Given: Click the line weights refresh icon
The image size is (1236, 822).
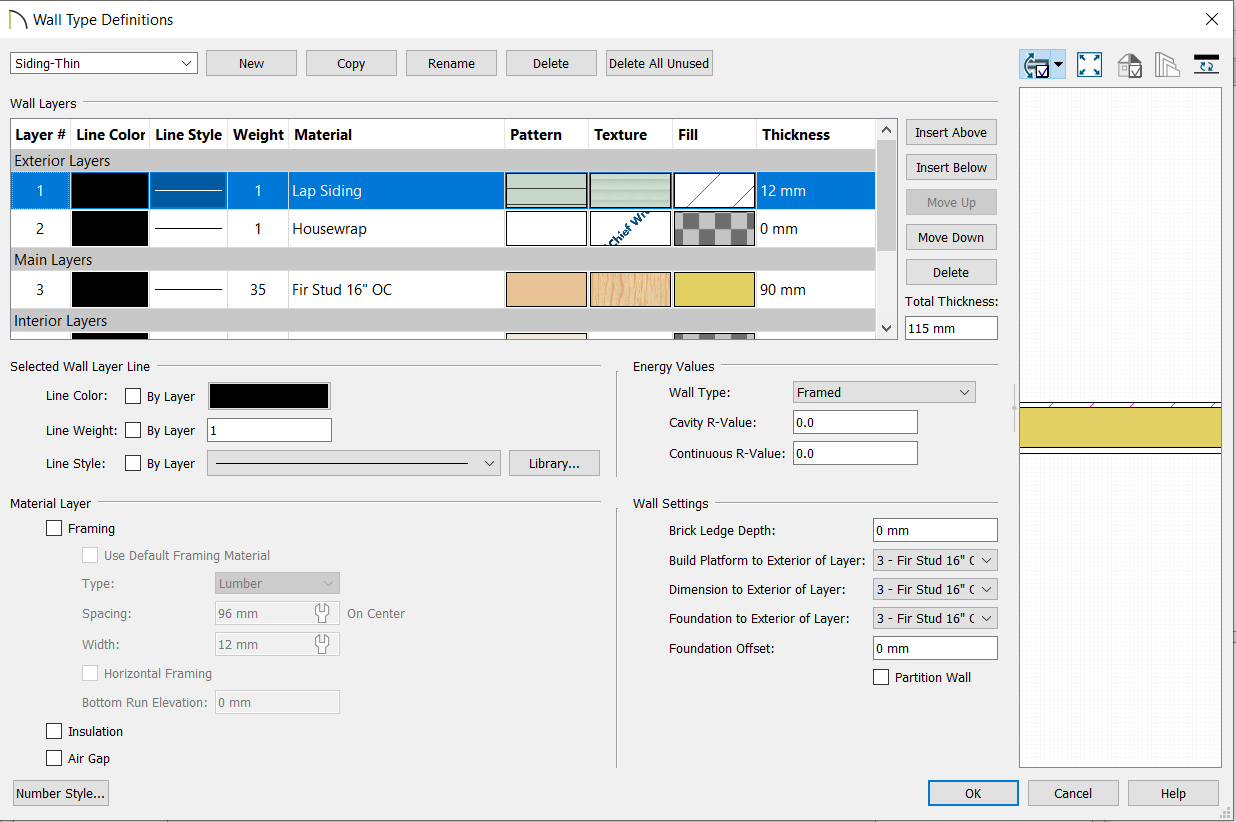Looking at the screenshot, I should pos(1207,65).
